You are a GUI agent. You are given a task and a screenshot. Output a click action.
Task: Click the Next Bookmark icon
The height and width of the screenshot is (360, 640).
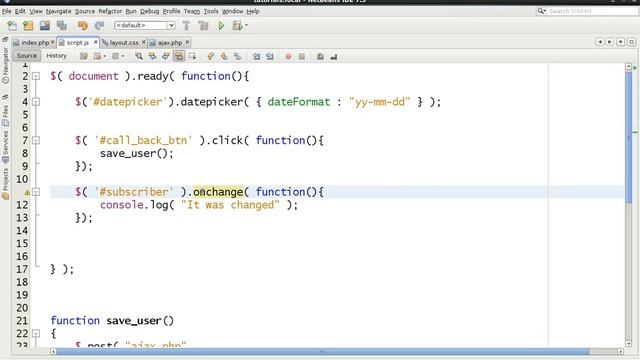pos(224,56)
